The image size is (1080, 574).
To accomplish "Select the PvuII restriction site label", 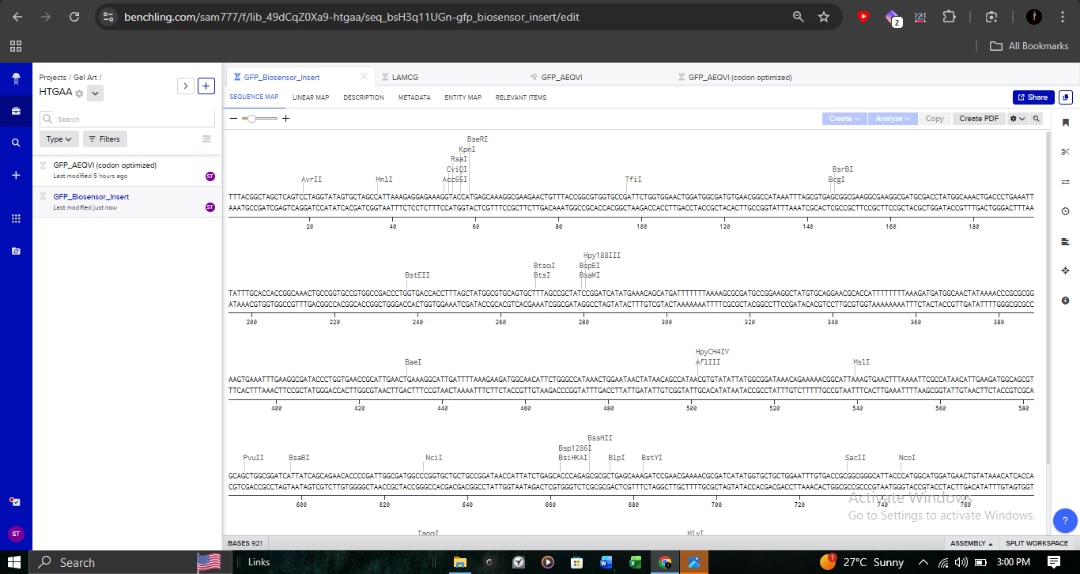I will [253, 458].
